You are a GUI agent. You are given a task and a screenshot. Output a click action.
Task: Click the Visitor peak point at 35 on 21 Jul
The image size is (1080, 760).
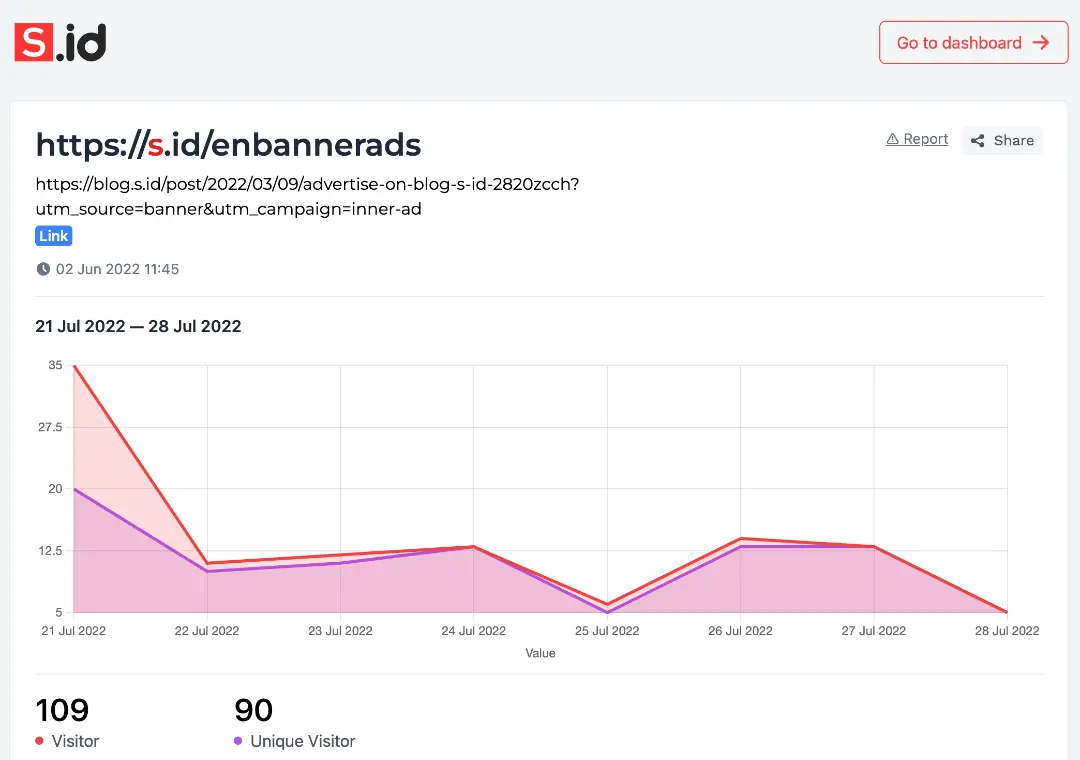coord(74,366)
